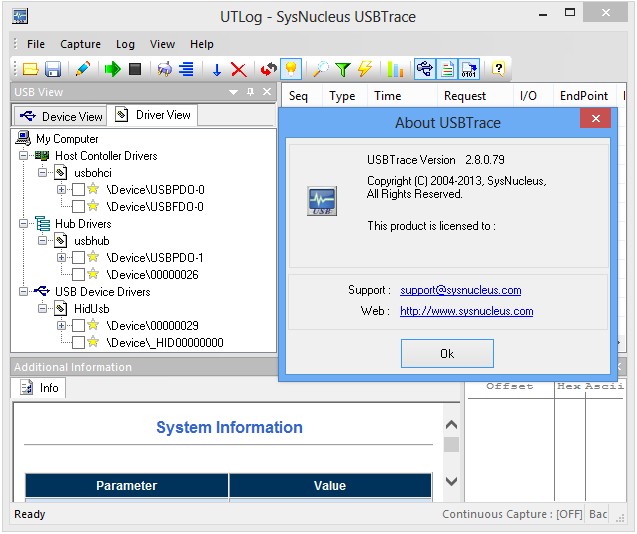Screen dimensions: 637x534
Task: Stop capture with the black square
Action: click(x=135, y=69)
